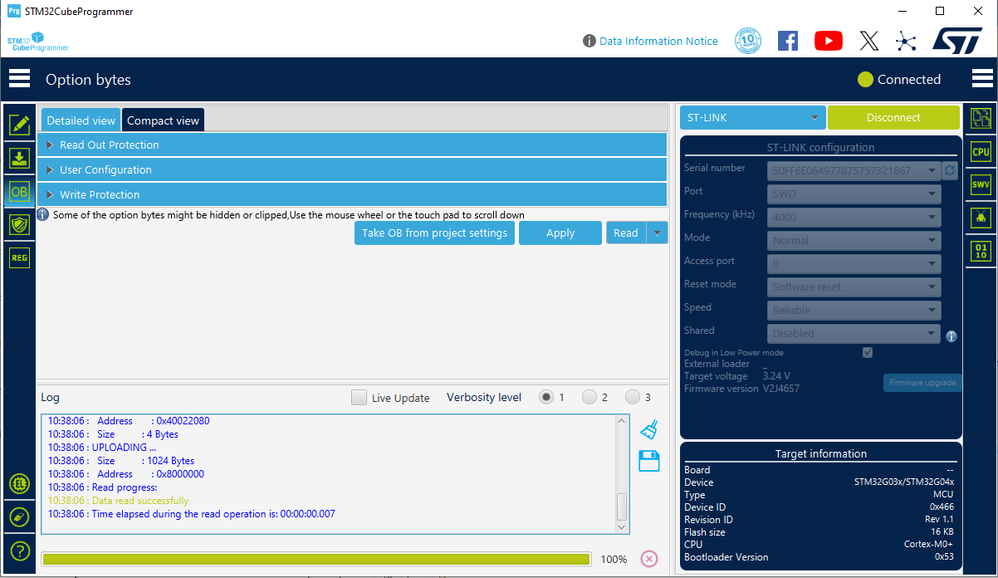Viewport: 998px width, 578px height.
Task: Open the file compare icon at top of right sidebar
Action: click(981, 118)
